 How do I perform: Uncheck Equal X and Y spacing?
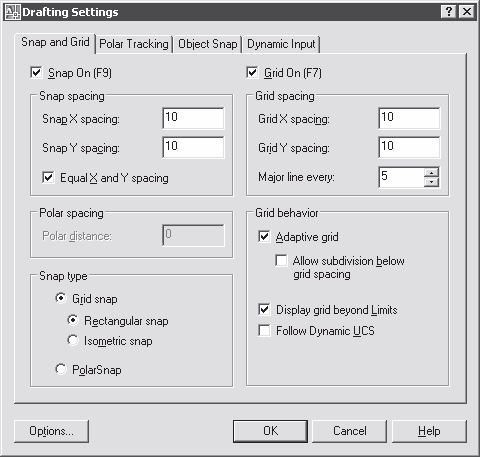tap(48, 177)
